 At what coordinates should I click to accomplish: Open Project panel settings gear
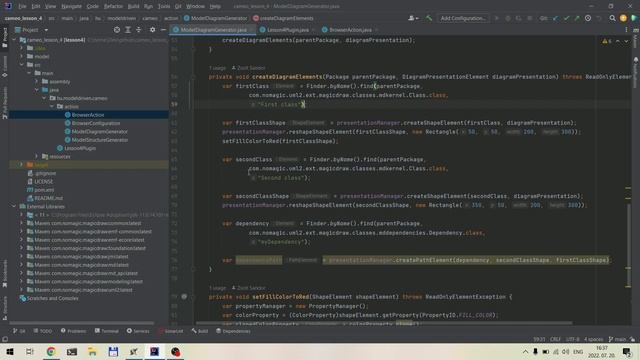coord(152,30)
